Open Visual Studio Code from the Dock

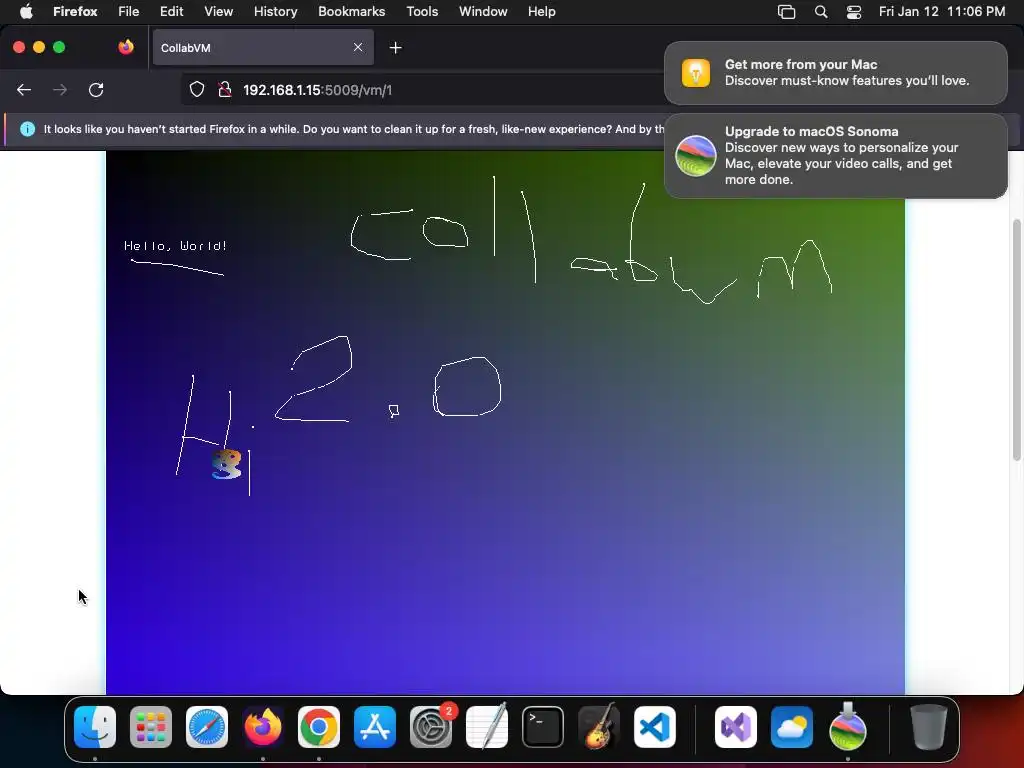[654, 727]
